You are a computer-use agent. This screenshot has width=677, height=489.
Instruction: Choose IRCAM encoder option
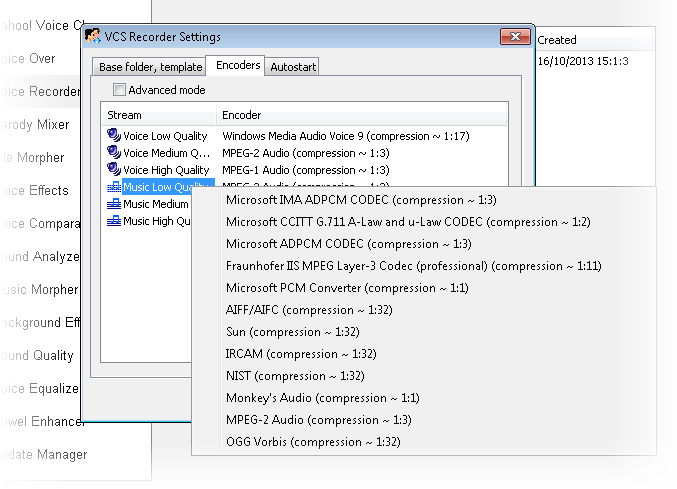point(301,354)
